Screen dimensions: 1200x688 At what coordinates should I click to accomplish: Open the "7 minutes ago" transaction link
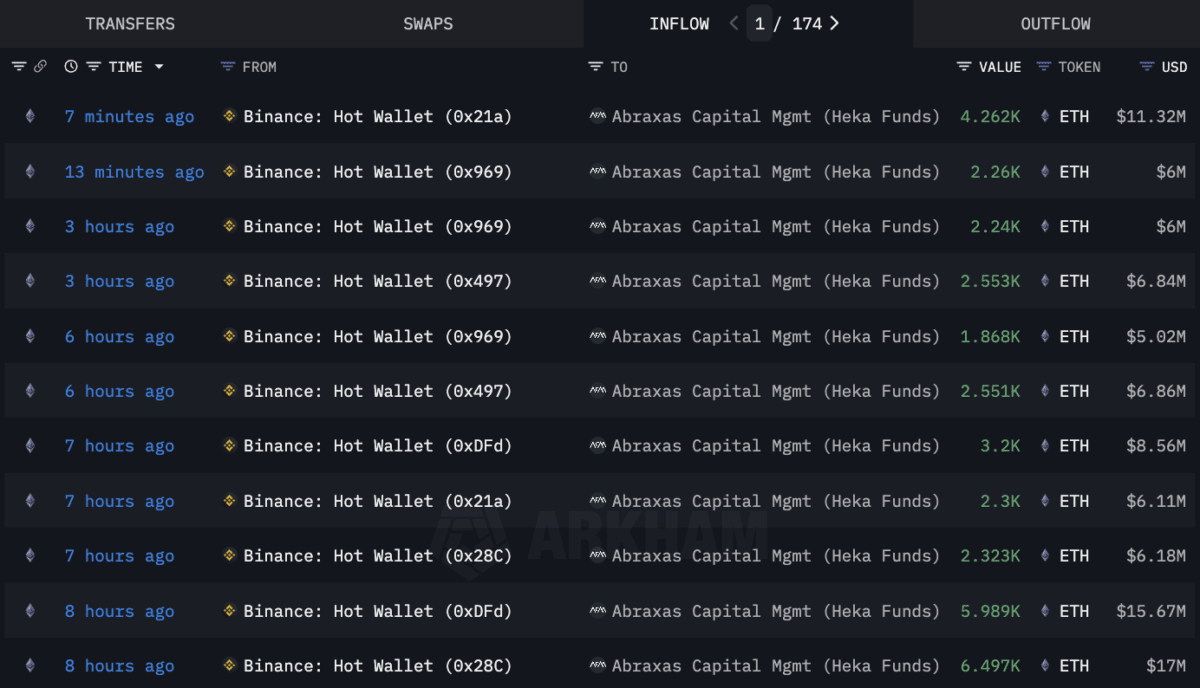129,117
